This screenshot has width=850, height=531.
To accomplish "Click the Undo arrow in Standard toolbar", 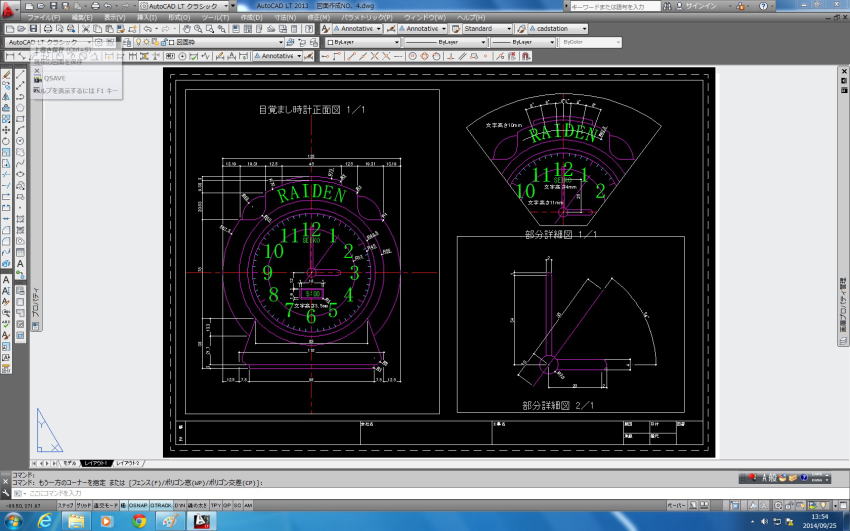I will [x=147, y=29].
